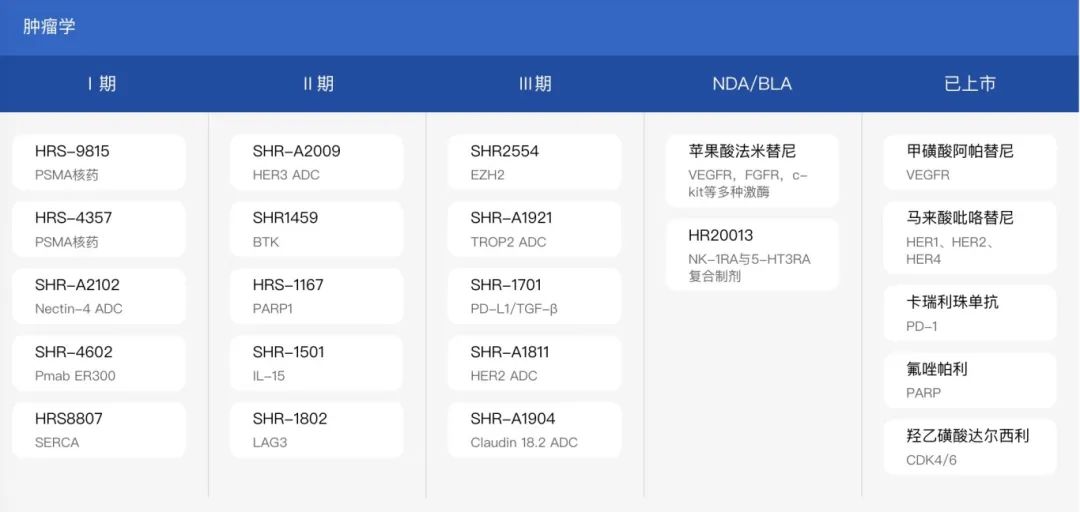The width and height of the screenshot is (1080, 512).
Task: Select the NDA/BLA stage tab
Action: coord(752,84)
